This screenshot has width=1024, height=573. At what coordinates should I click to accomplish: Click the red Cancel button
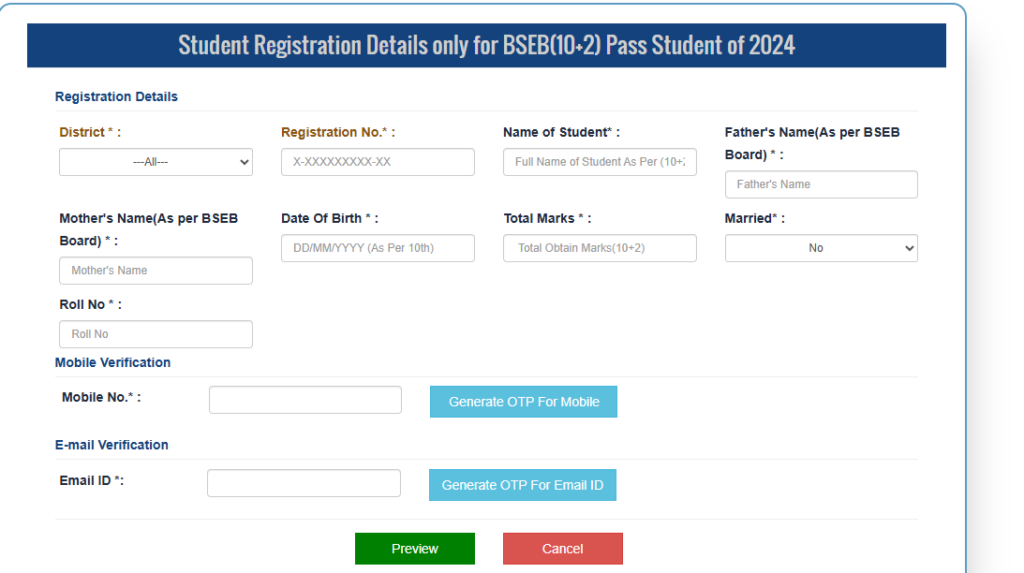[562, 549]
